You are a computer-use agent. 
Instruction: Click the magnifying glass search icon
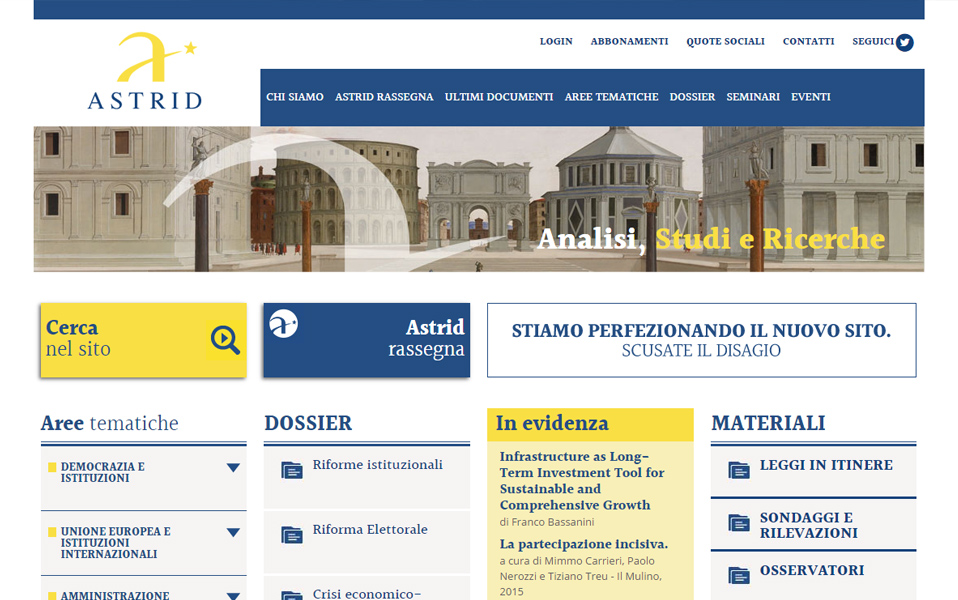click(225, 340)
